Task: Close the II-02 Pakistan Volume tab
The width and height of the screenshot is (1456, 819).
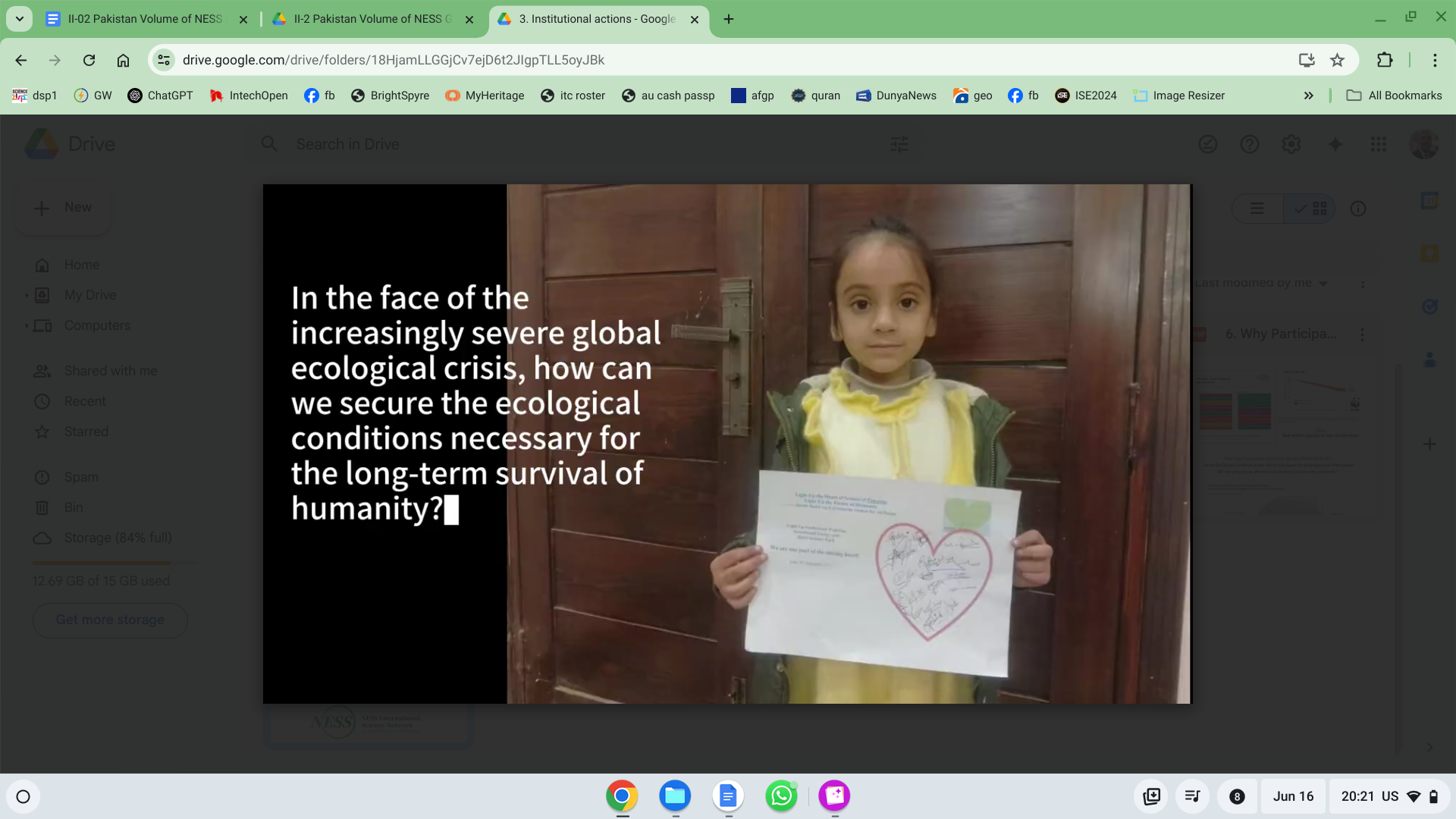Action: (x=243, y=20)
